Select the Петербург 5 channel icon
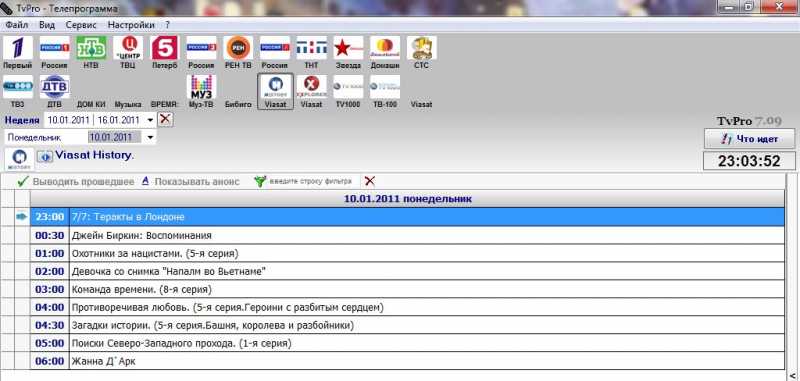 click(164, 48)
